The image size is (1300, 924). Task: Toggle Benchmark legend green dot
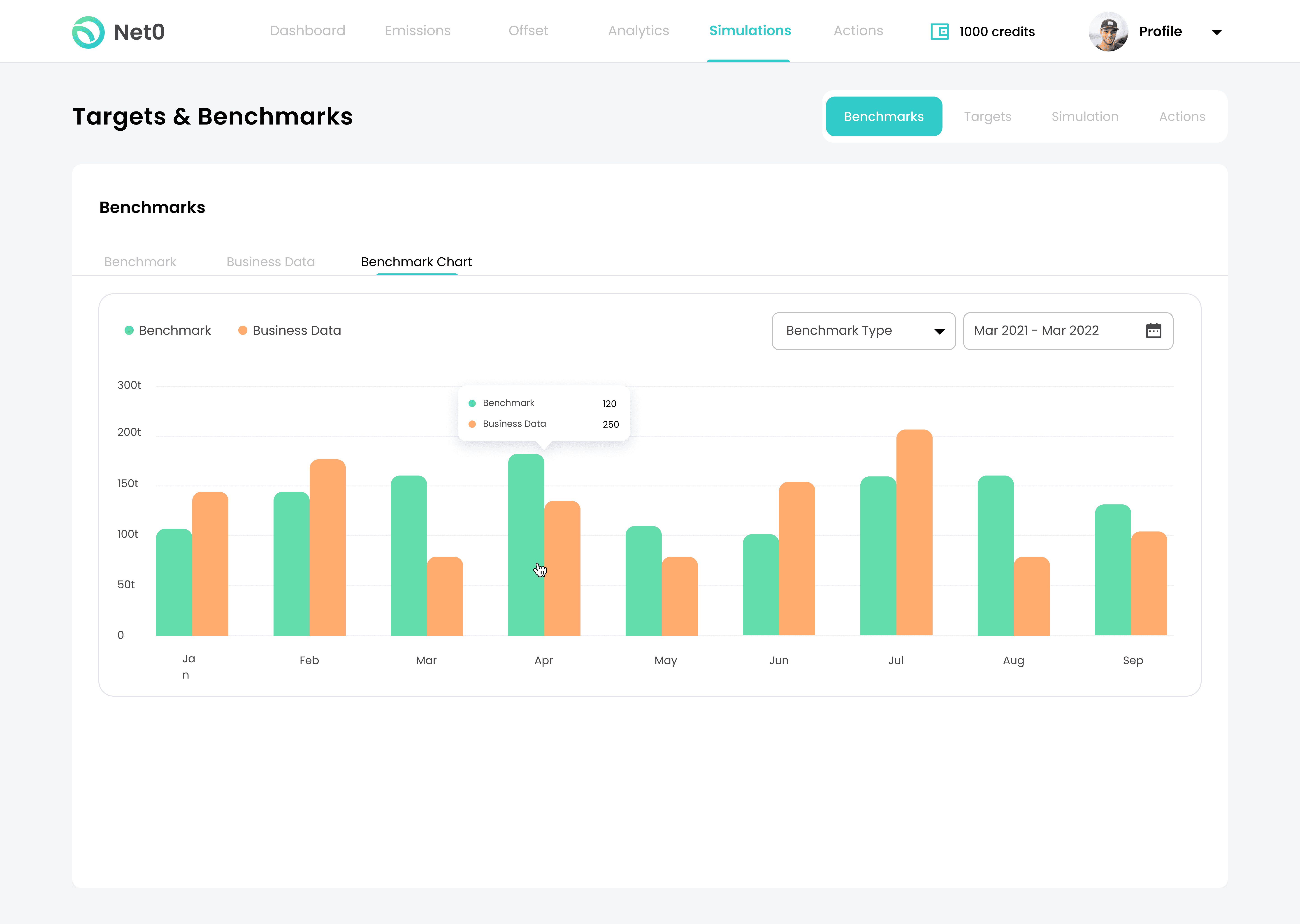pyautogui.click(x=129, y=330)
